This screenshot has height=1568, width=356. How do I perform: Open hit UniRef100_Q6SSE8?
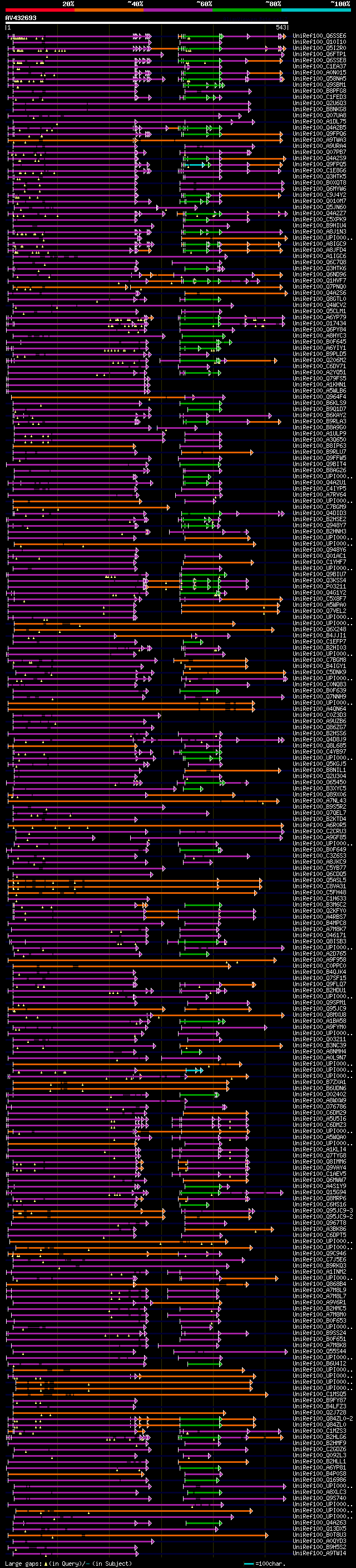tap(319, 60)
